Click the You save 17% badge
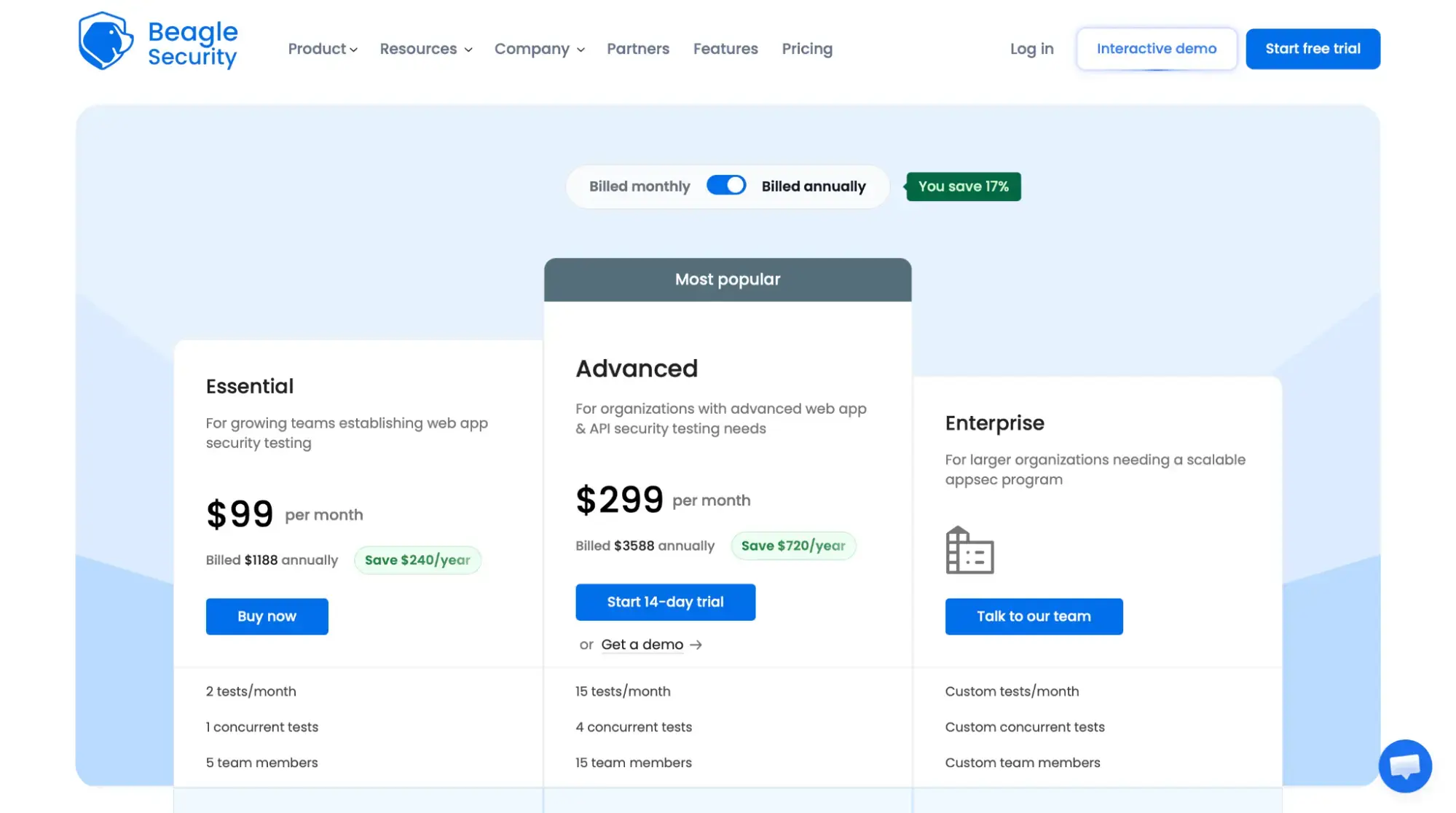This screenshot has height=813, width=1456. click(963, 186)
